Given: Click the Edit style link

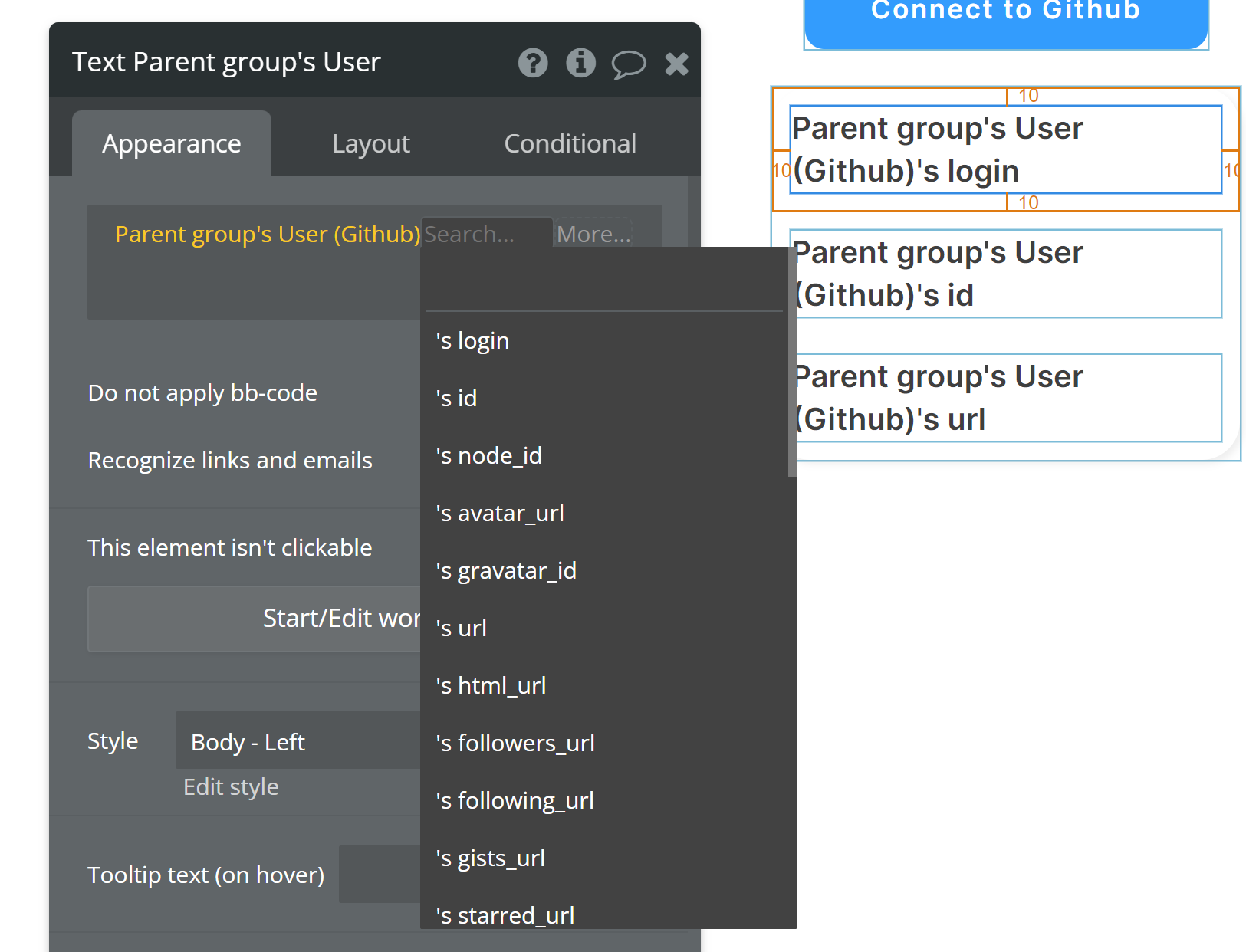Looking at the screenshot, I should [231, 786].
